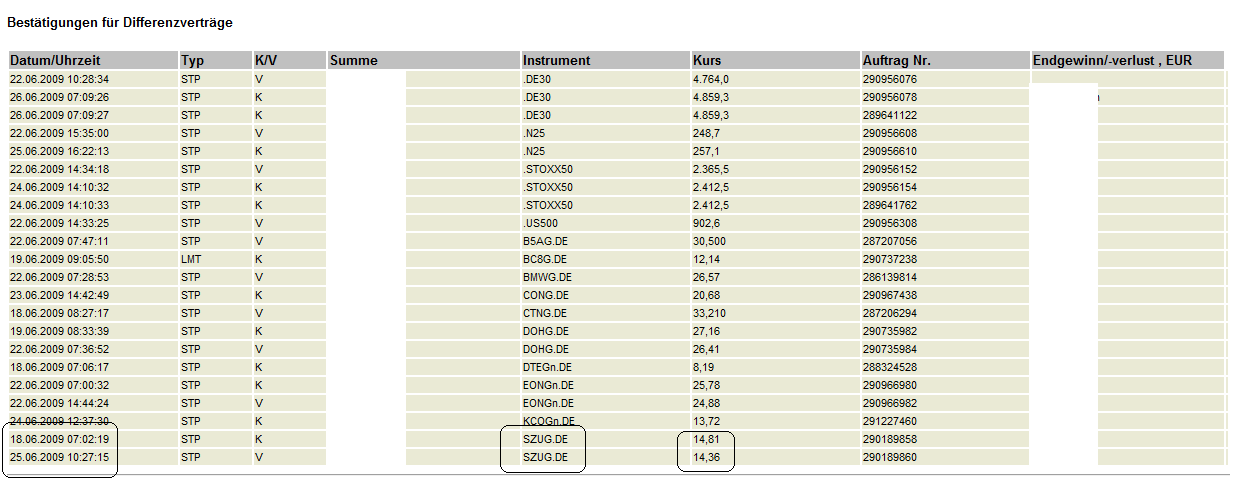The height and width of the screenshot is (499, 1233).
Task: Click the Instrument column header
Action: point(557,60)
